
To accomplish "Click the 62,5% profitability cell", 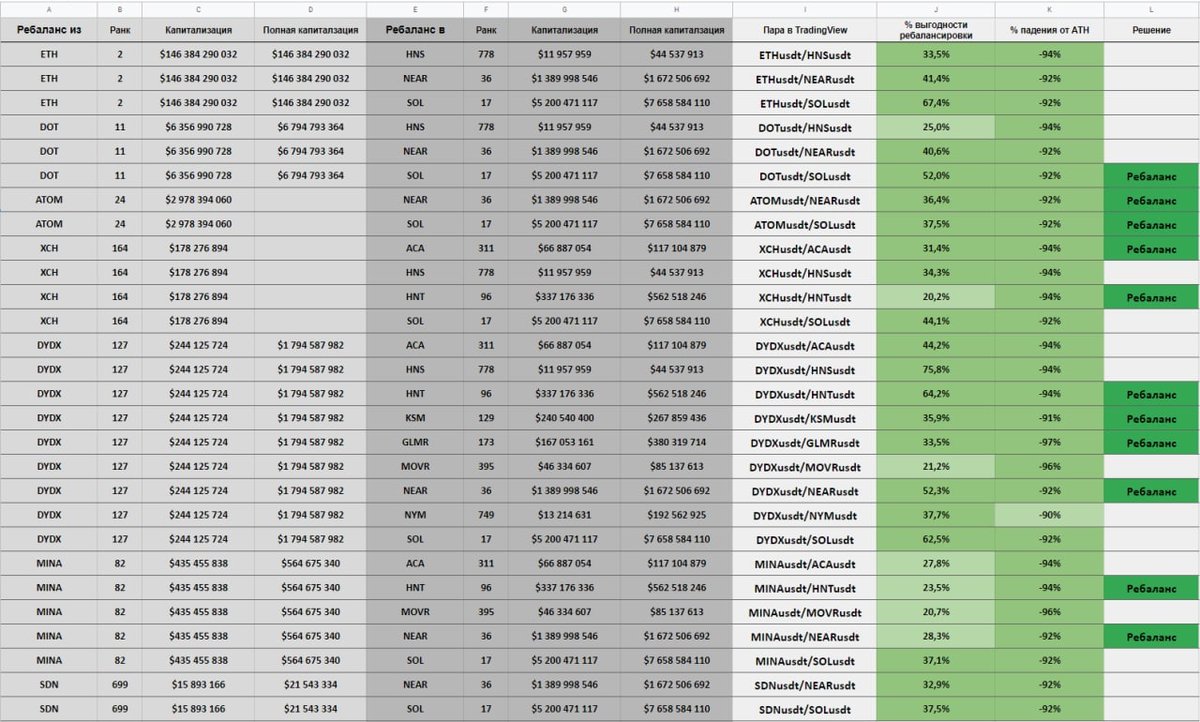I will tap(935, 539).
